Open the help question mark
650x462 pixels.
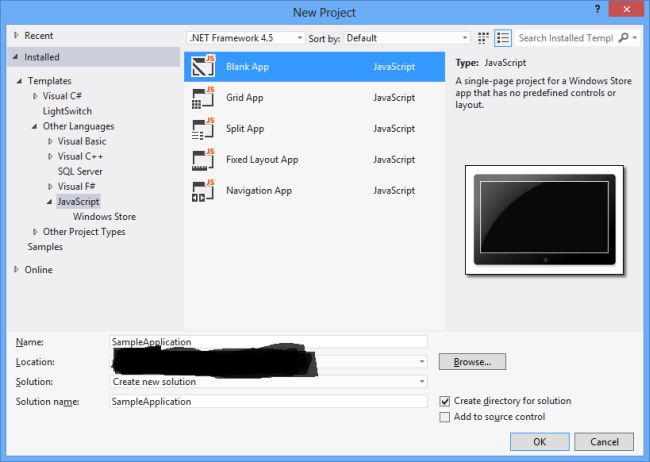point(597,9)
